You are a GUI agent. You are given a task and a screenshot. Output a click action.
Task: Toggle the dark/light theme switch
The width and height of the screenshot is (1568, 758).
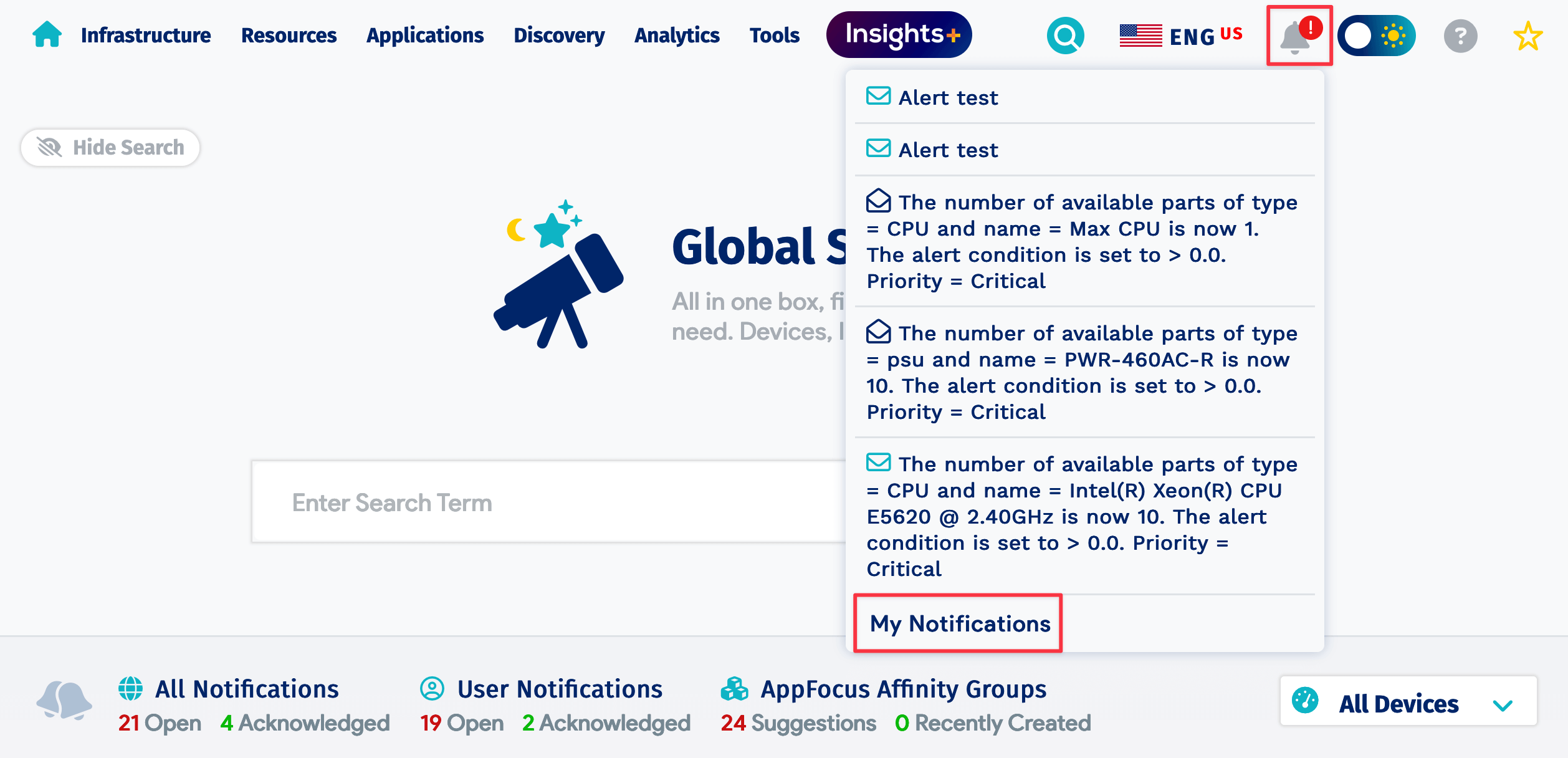tap(1377, 36)
